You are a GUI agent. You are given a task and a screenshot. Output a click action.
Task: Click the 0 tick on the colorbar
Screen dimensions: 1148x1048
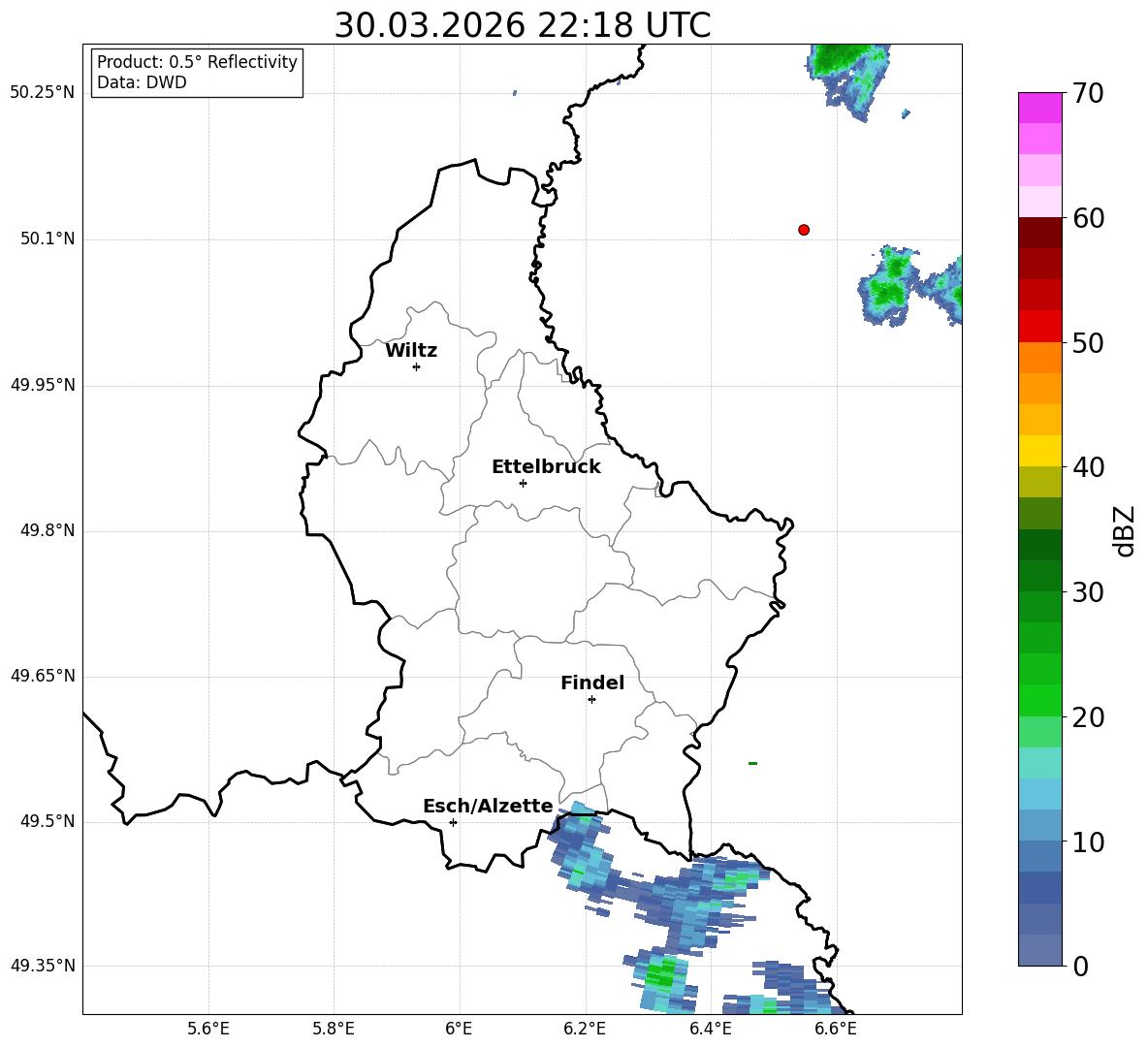[x=1080, y=966]
